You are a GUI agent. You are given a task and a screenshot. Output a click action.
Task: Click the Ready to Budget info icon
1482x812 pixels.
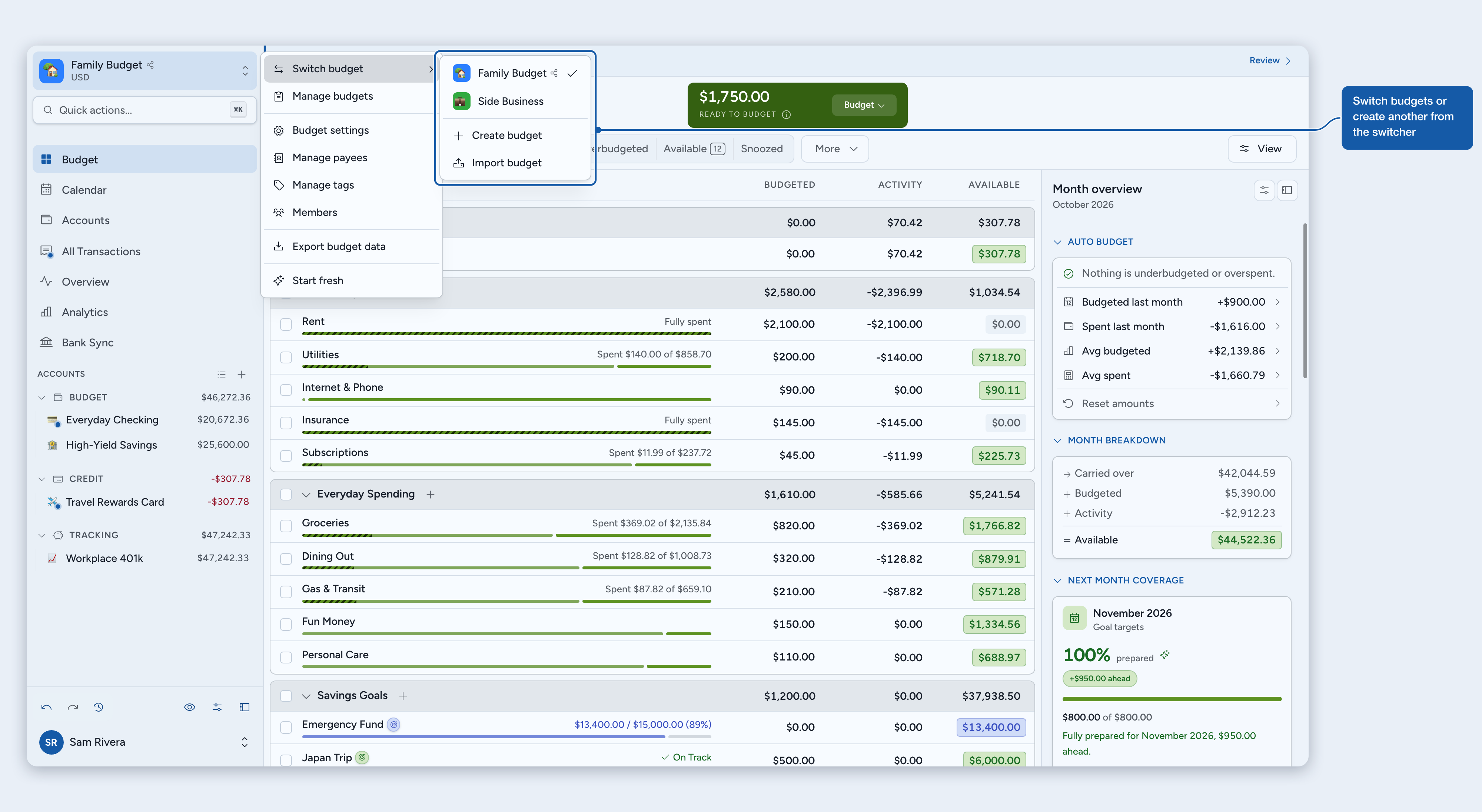click(787, 114)
